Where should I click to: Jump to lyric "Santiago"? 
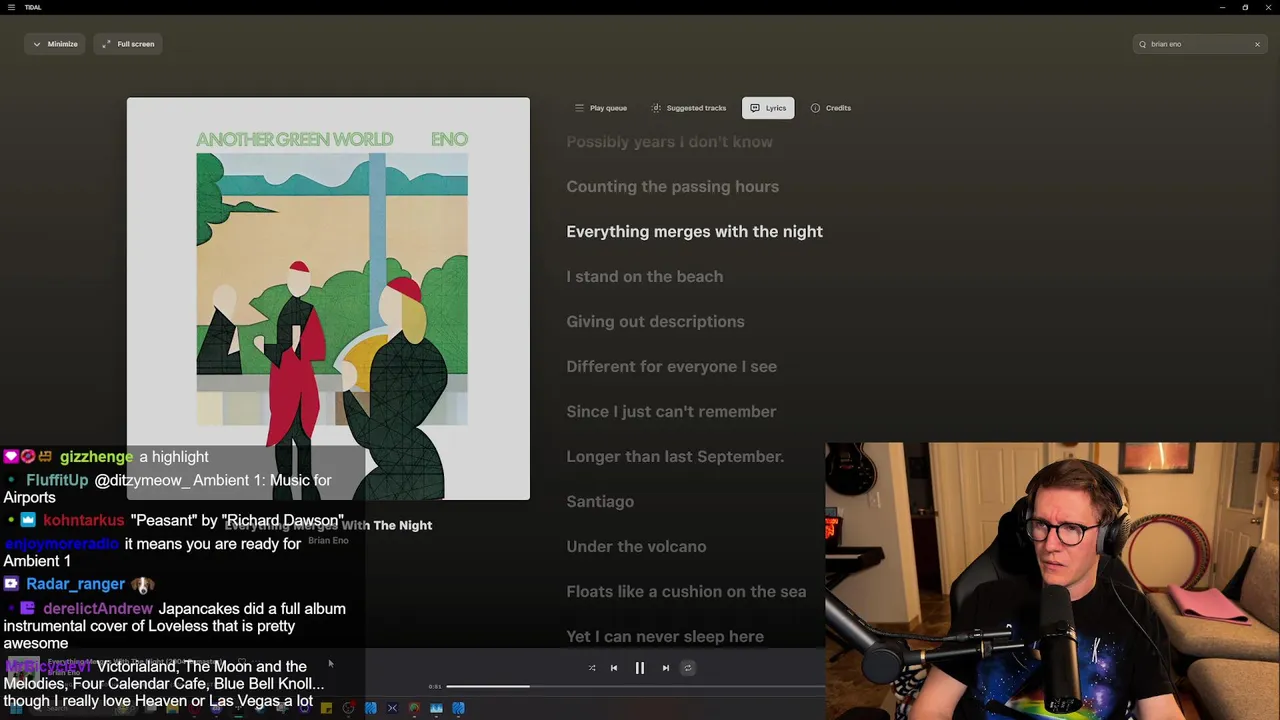point(600,502)
